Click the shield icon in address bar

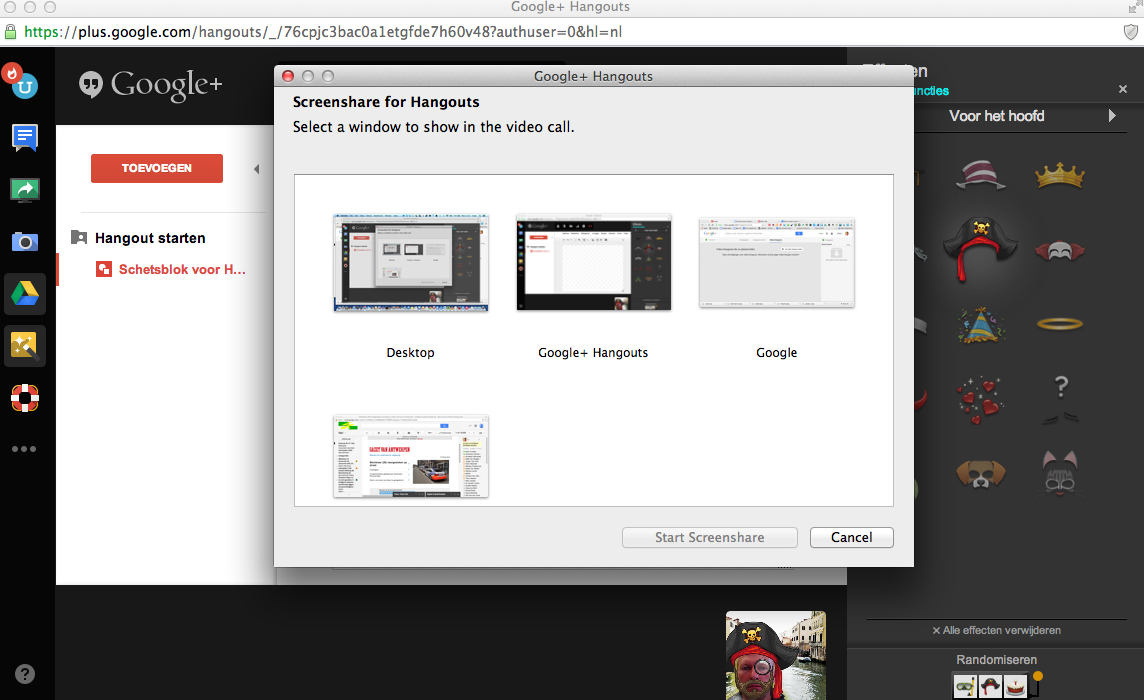[x=1130, y=32]
